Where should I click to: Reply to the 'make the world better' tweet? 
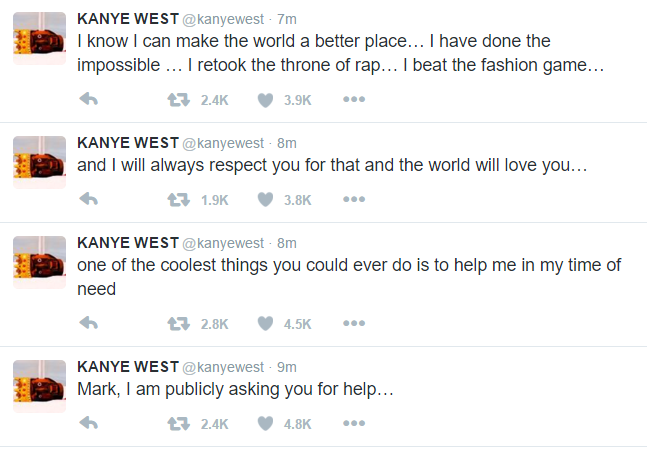pyautogui.click(x=88, y=99)
